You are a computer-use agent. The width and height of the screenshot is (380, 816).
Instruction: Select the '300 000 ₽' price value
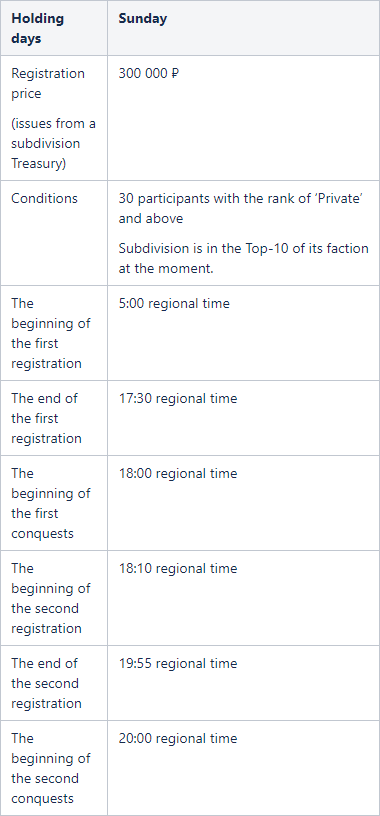(149, 73)
